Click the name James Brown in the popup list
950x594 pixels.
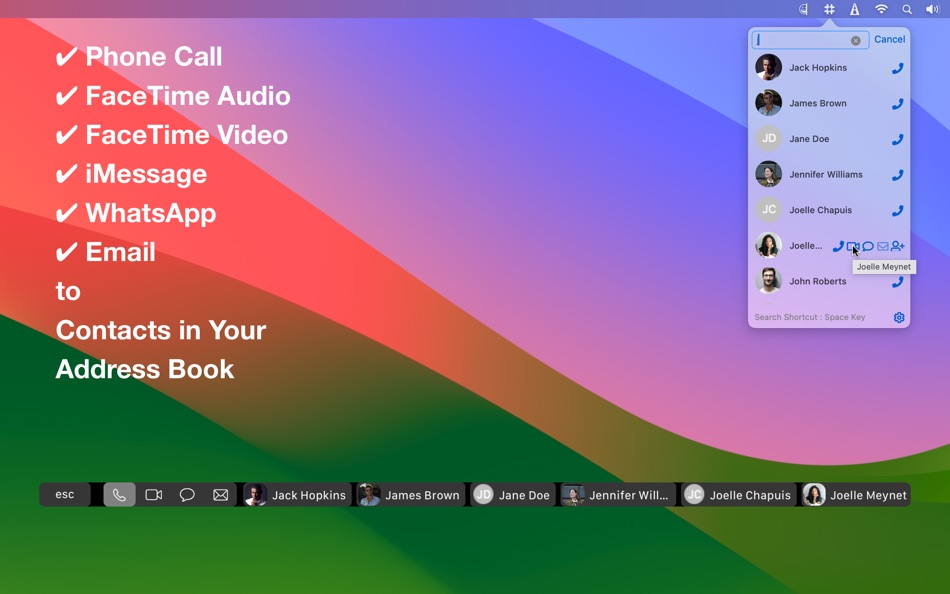(x=818, y=103)
